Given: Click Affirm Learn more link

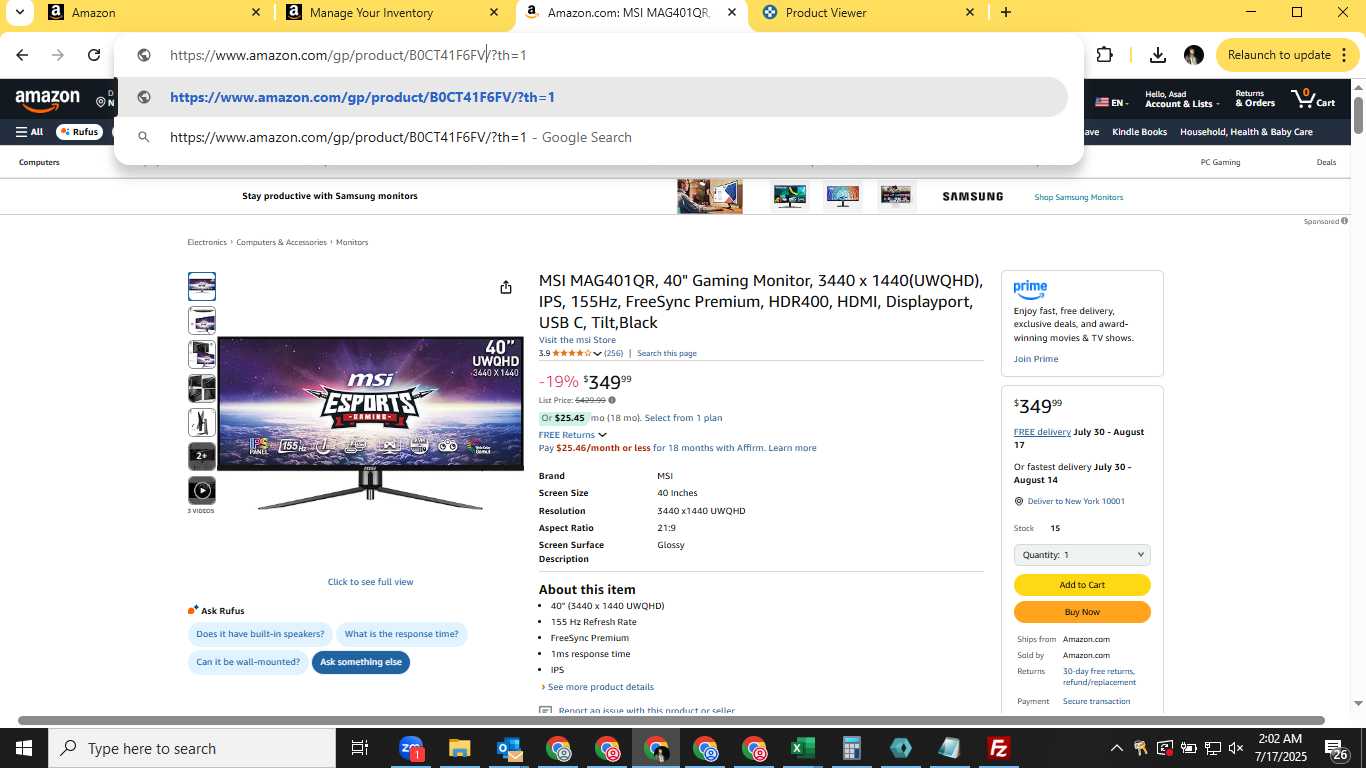Looking at the screenshot, I should coord(792,448).
